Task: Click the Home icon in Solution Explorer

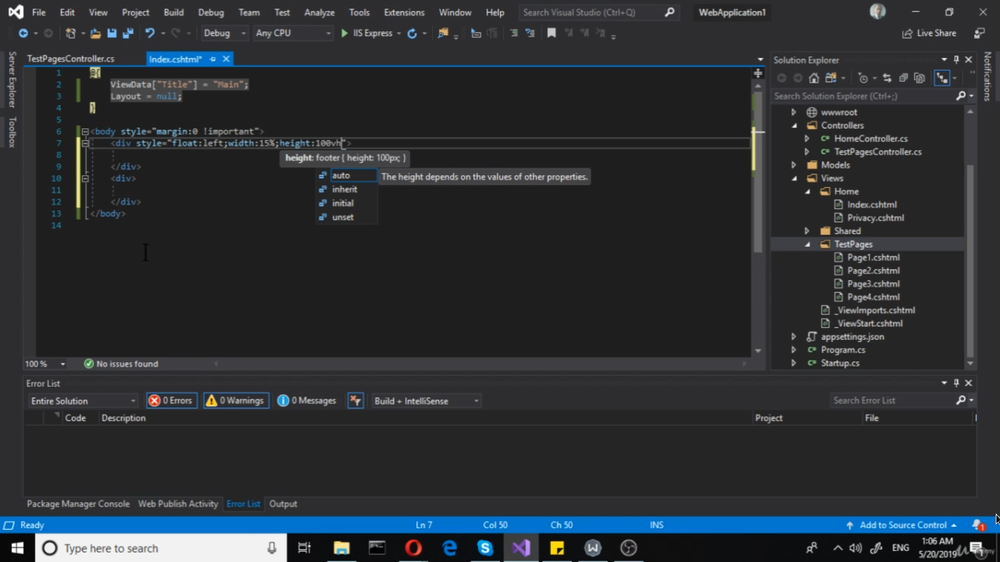Action: tap(814, 78)
